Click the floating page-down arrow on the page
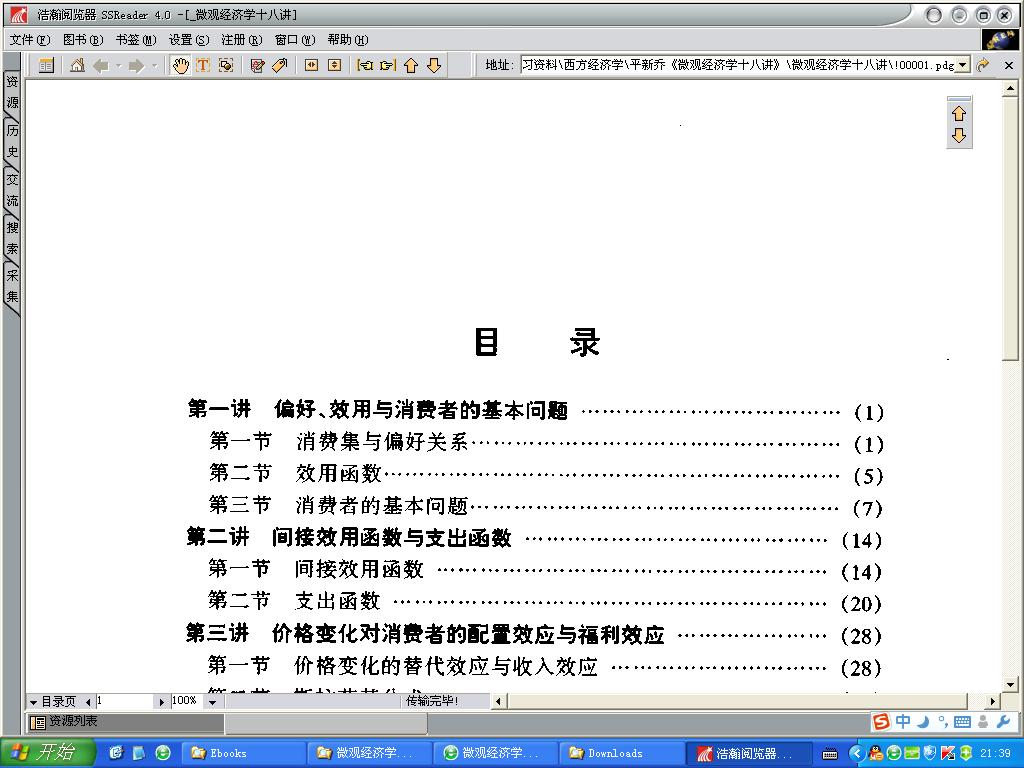Viewport: 1024px width, 768px height. click(959, 135)
